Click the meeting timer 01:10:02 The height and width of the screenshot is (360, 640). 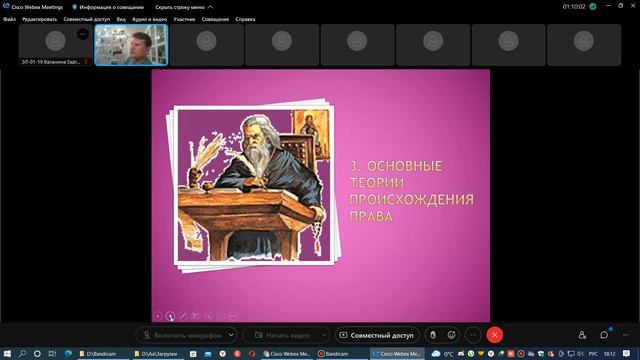[x=574, y=7]
